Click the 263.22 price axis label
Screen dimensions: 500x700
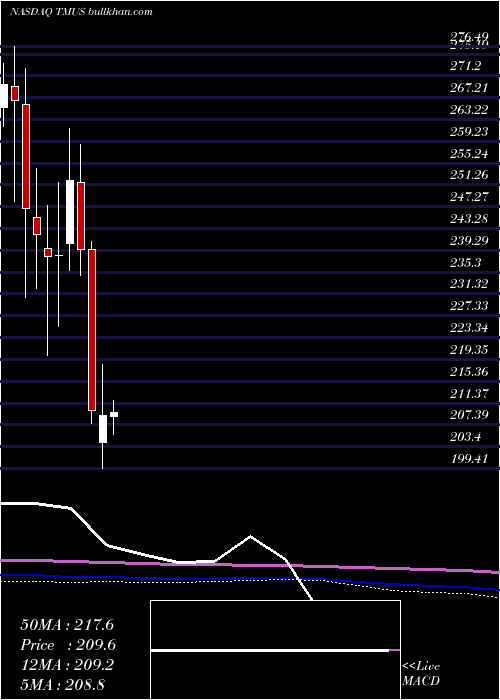[469, 110]
